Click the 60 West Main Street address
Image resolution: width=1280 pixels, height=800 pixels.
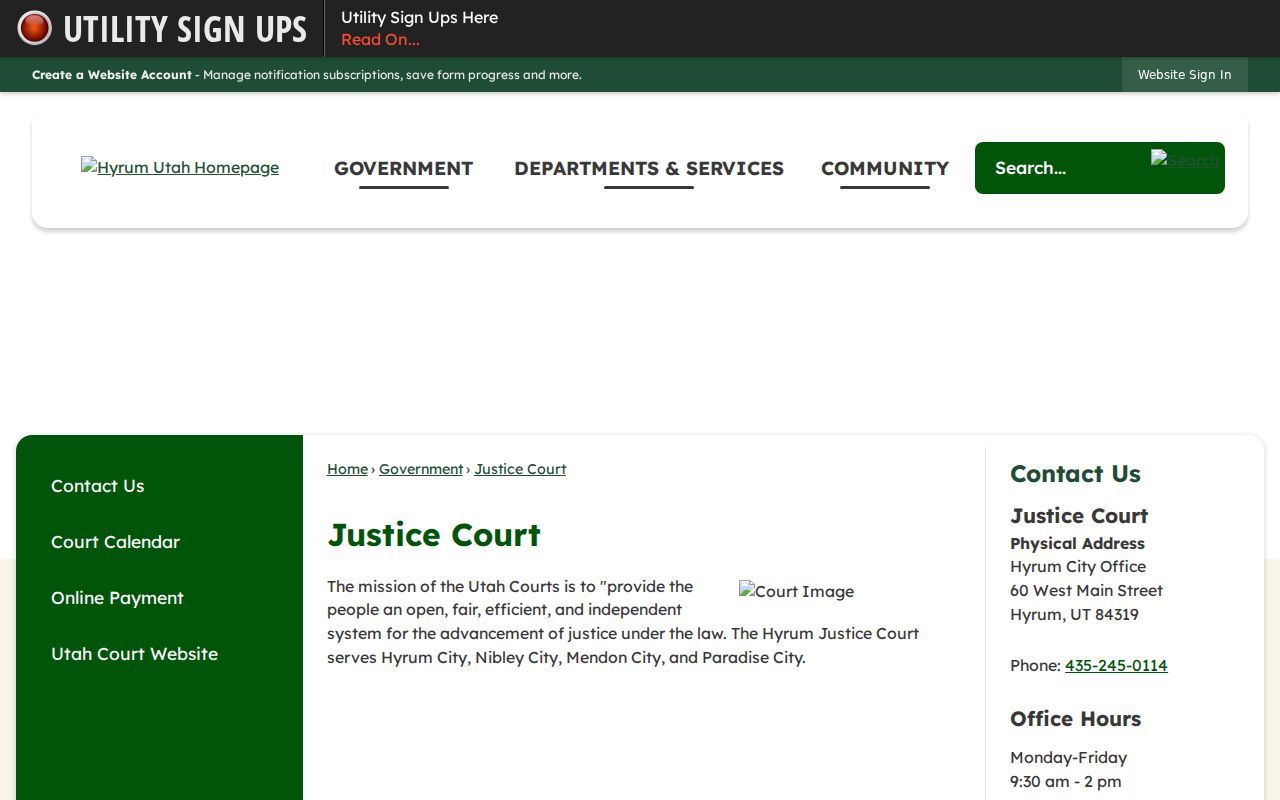1086,590
